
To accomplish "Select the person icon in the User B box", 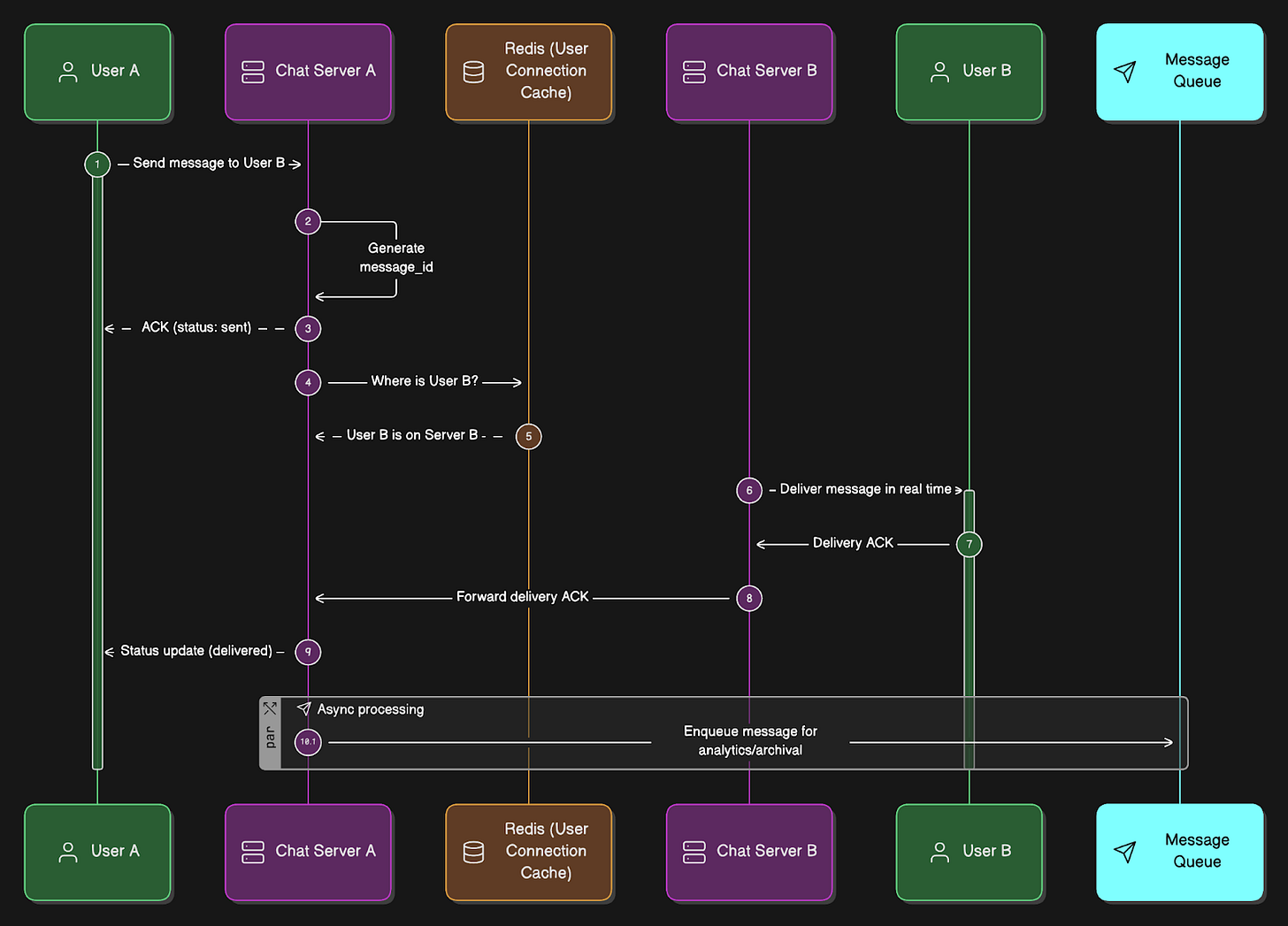I will (x=939, y=71).
